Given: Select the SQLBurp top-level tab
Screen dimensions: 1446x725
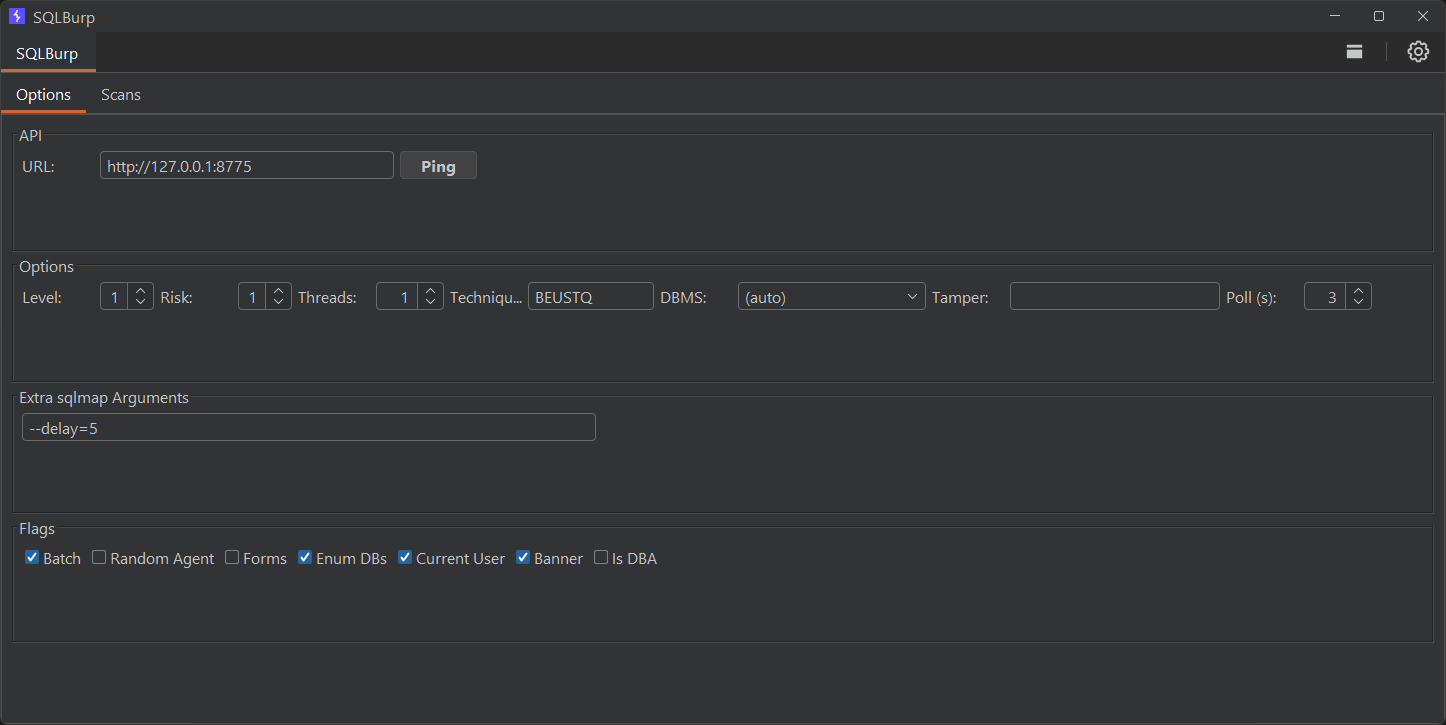Looking at the screenshot, I should [47, 53].
